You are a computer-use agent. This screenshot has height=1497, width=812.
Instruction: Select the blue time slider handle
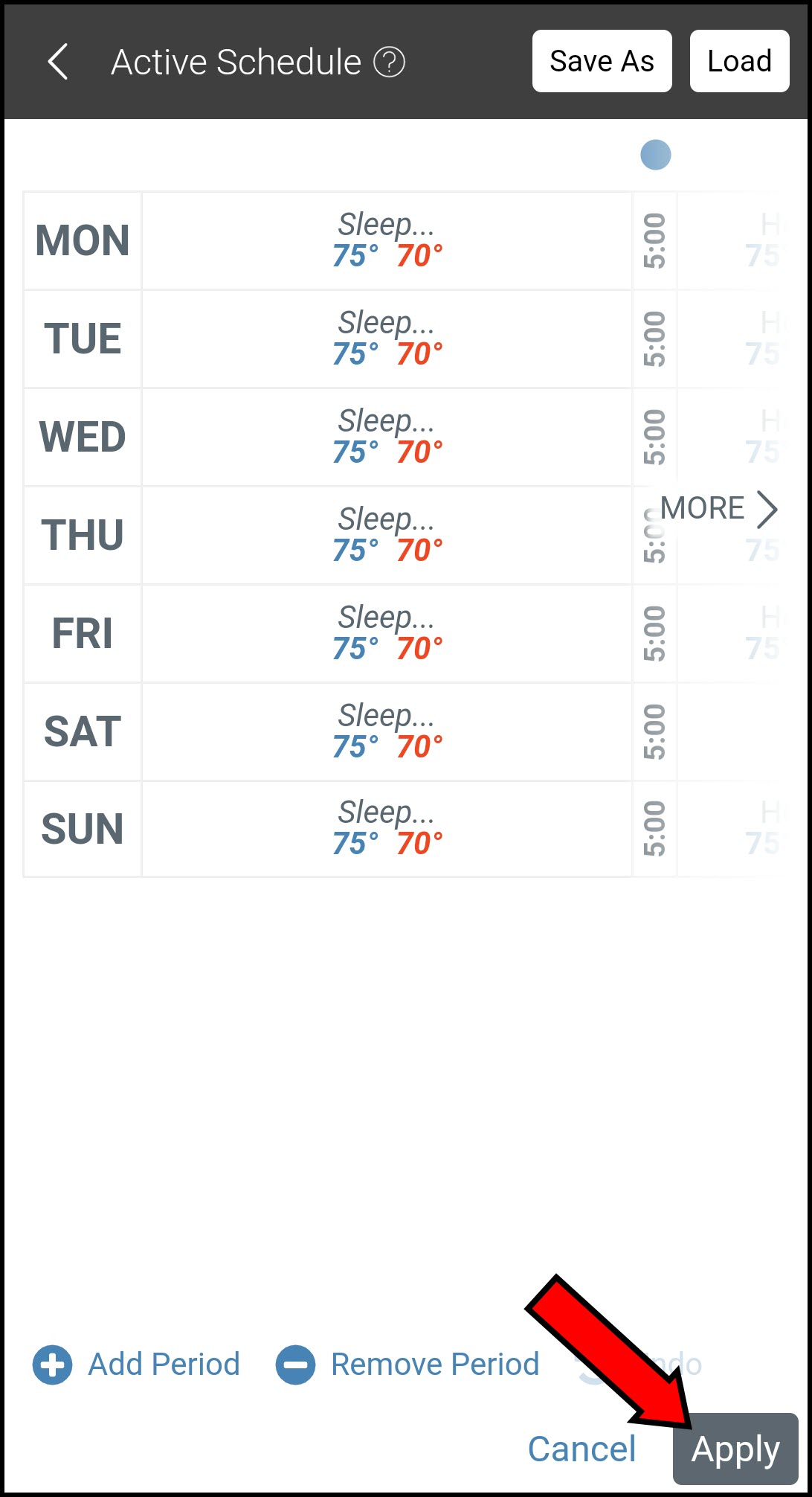(x=655, y=155)
